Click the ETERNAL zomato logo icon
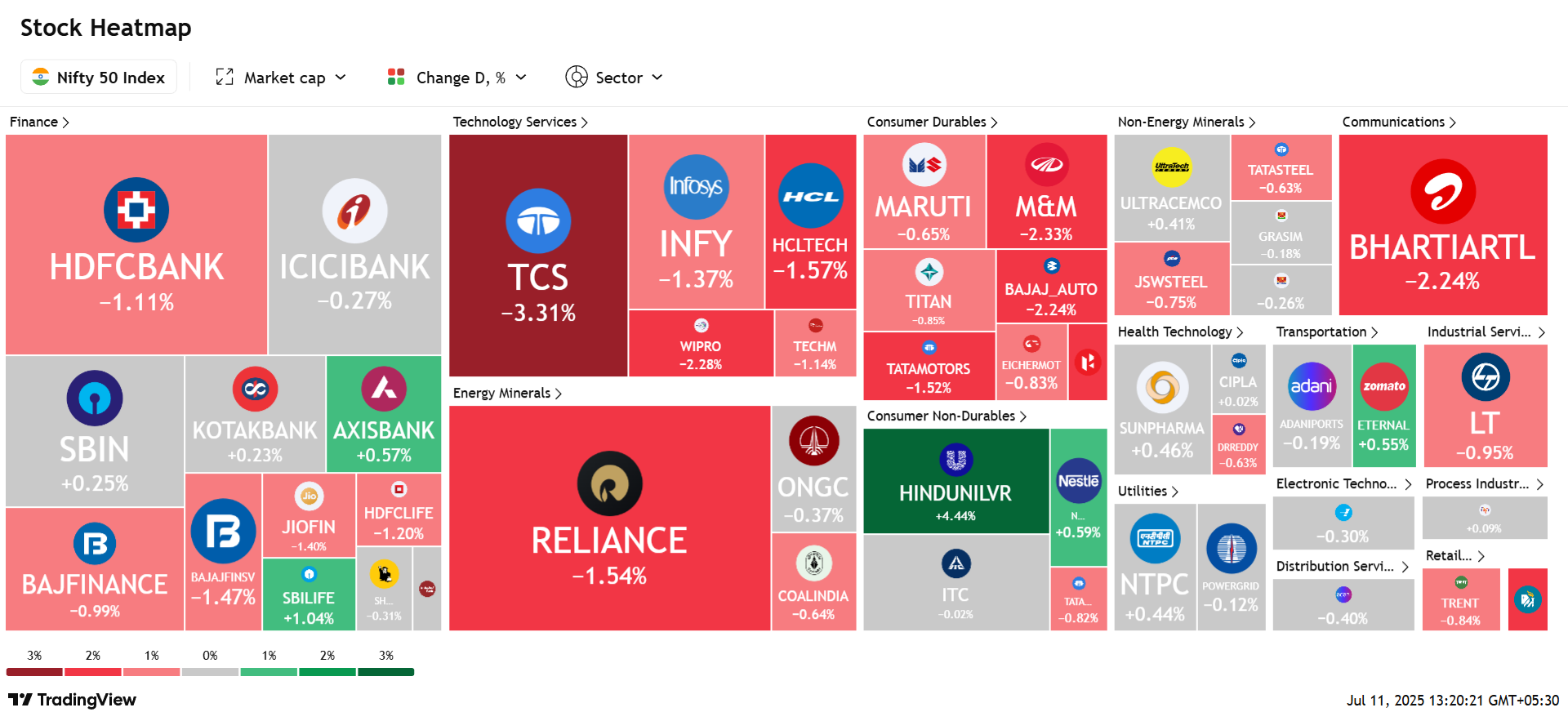Viewport: 1568px width, 721px height. click(1383, 386)
